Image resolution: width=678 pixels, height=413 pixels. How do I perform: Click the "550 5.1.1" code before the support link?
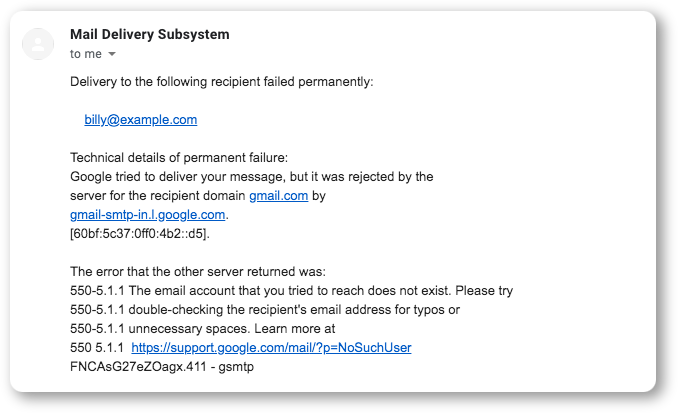(x=97, y=348)
